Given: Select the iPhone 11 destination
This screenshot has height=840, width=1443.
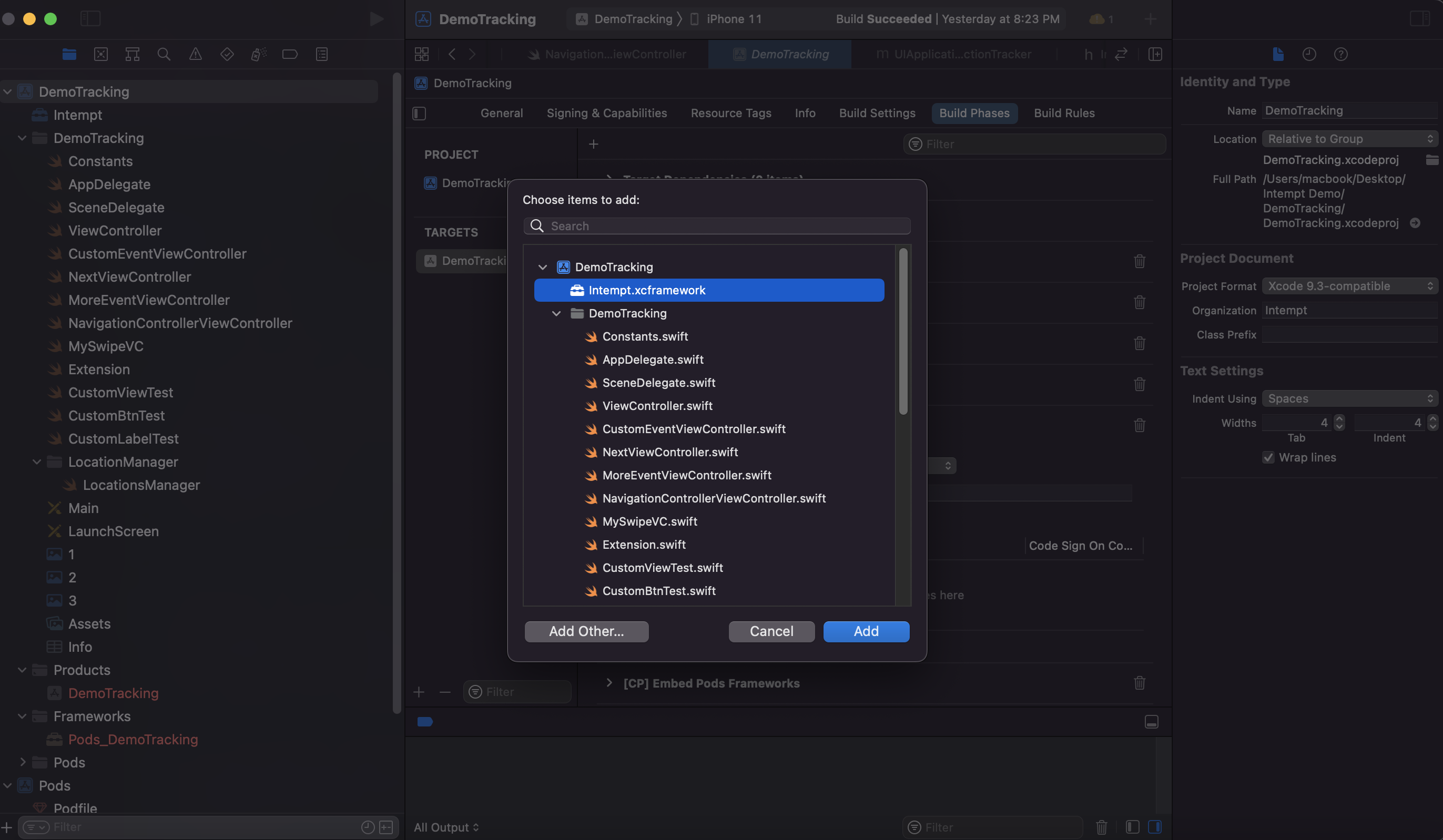Looking at the screenshot, I should pyautogui.click(x=725, y=19).
